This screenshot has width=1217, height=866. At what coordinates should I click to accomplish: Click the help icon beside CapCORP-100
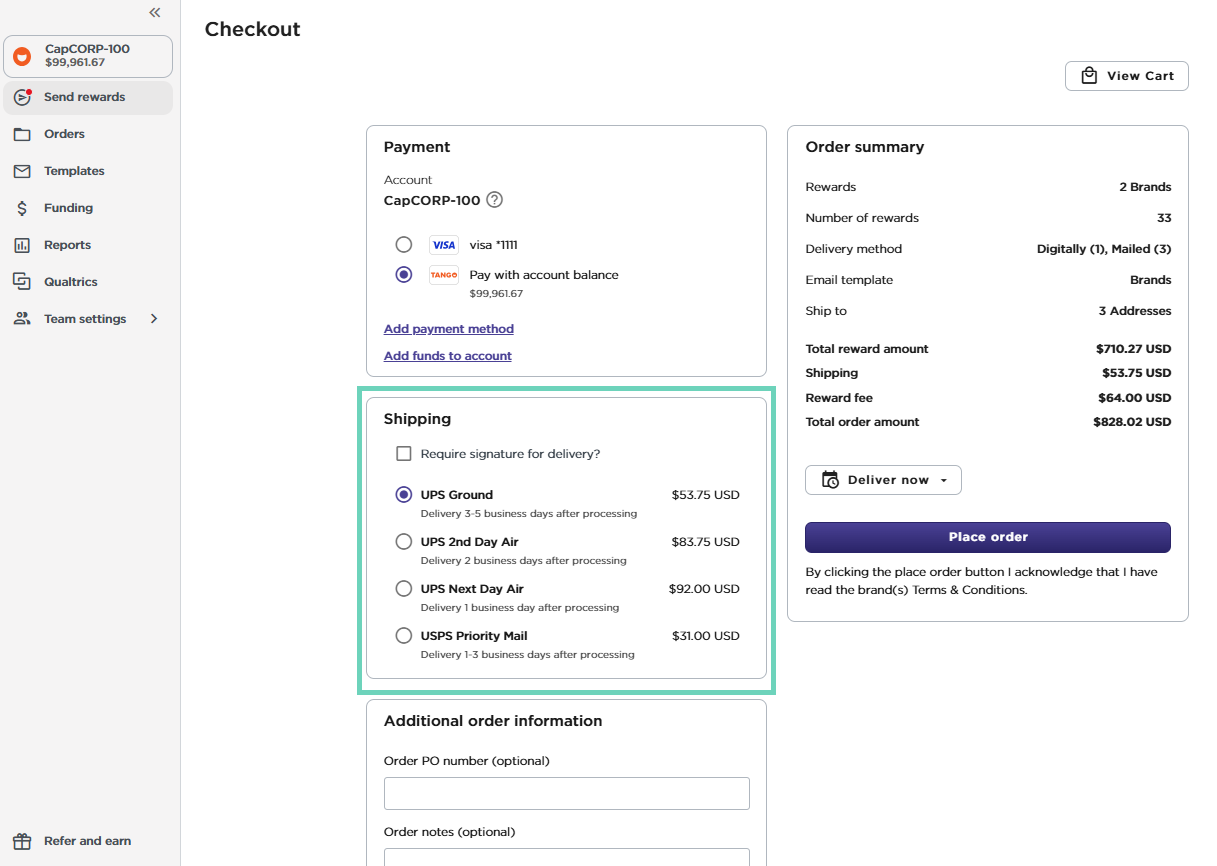point(494,200)
